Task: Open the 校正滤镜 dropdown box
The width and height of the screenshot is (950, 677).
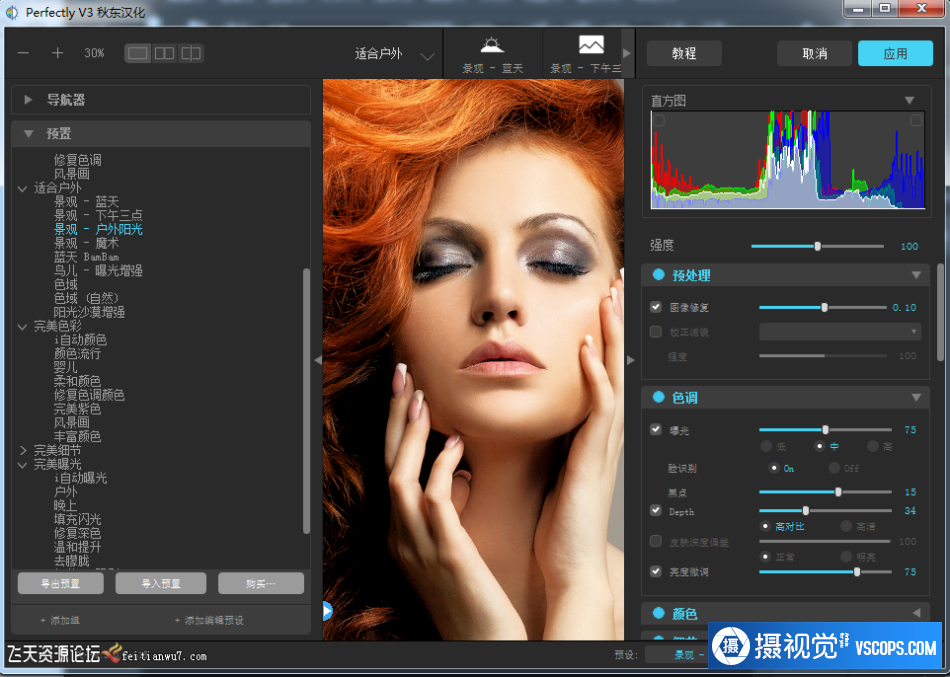Action: [840, 332]
